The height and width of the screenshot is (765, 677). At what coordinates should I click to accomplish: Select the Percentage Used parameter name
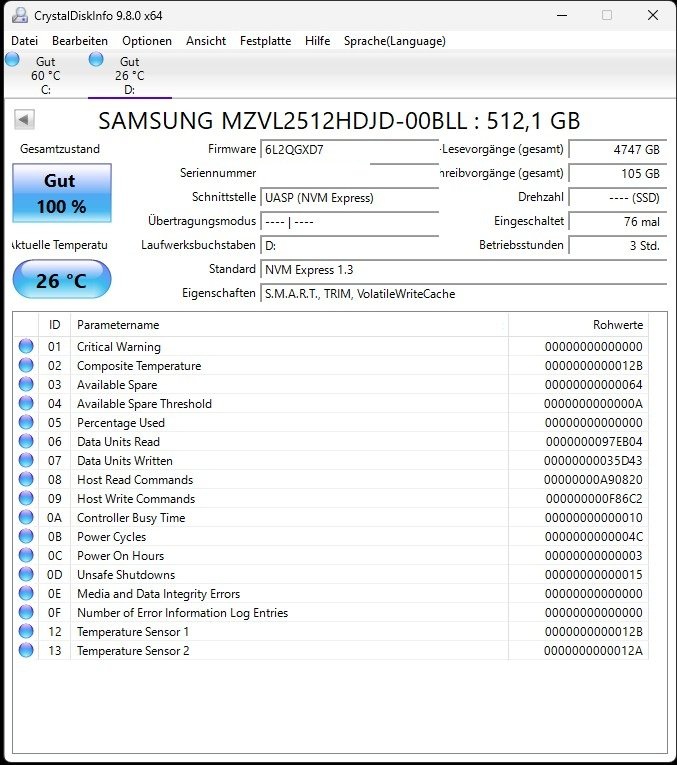click(x=121, y=423)
